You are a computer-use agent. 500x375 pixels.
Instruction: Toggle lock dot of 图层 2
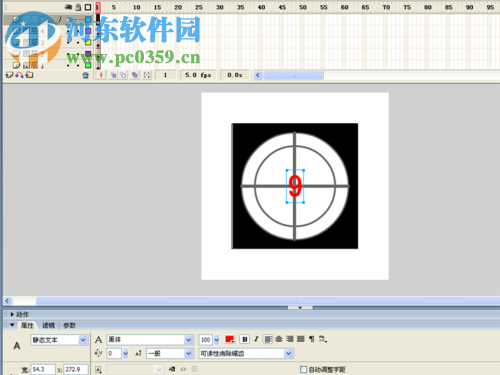pos(78,54)
